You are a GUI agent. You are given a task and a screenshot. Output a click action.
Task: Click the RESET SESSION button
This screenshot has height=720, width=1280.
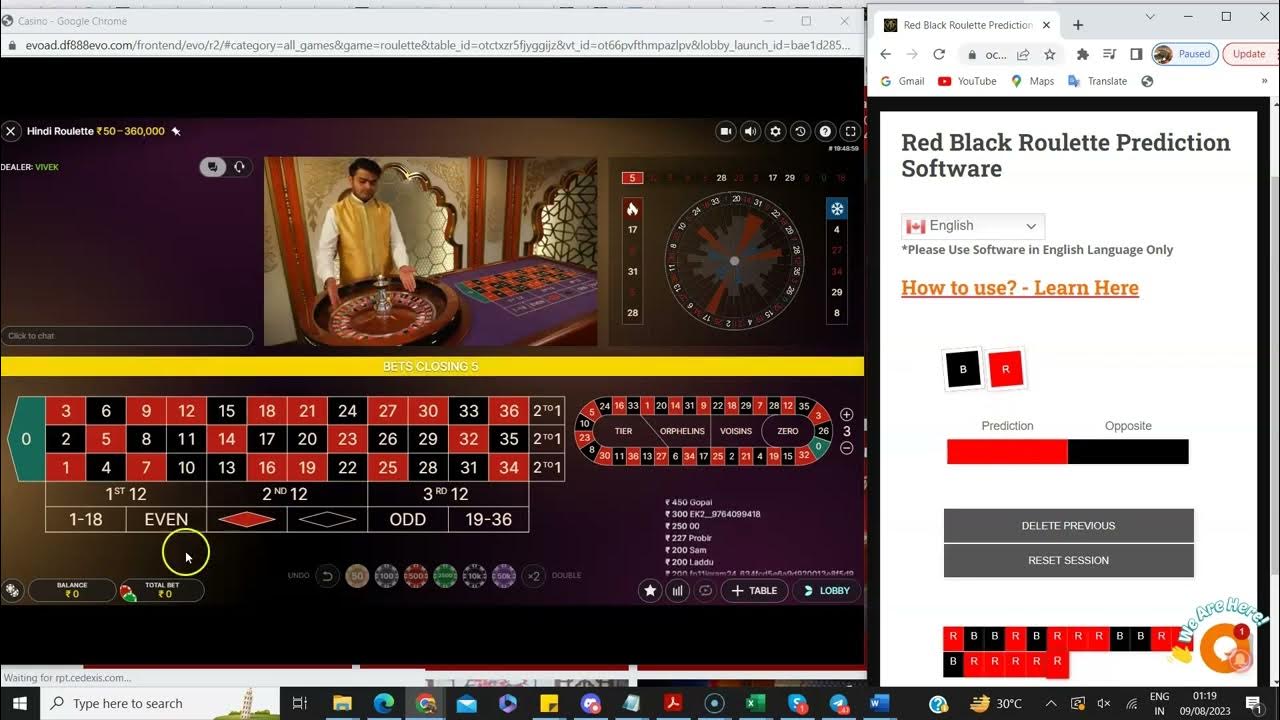coord(1068,561)
